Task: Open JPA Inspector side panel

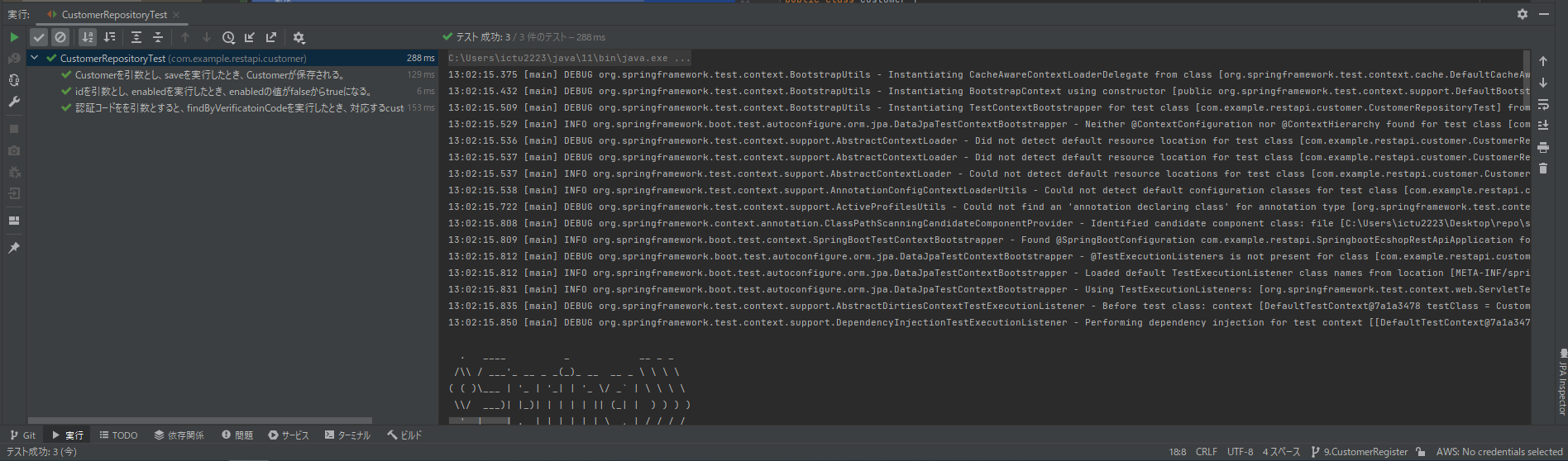Action: coord(1561,382)
